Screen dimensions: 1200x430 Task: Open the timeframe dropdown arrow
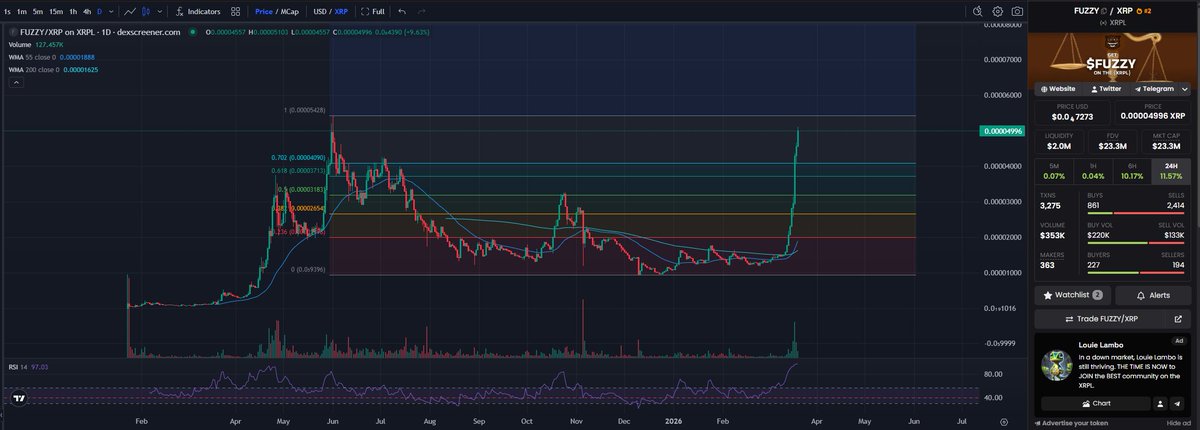pyautogui.click(x=111, y=11)
